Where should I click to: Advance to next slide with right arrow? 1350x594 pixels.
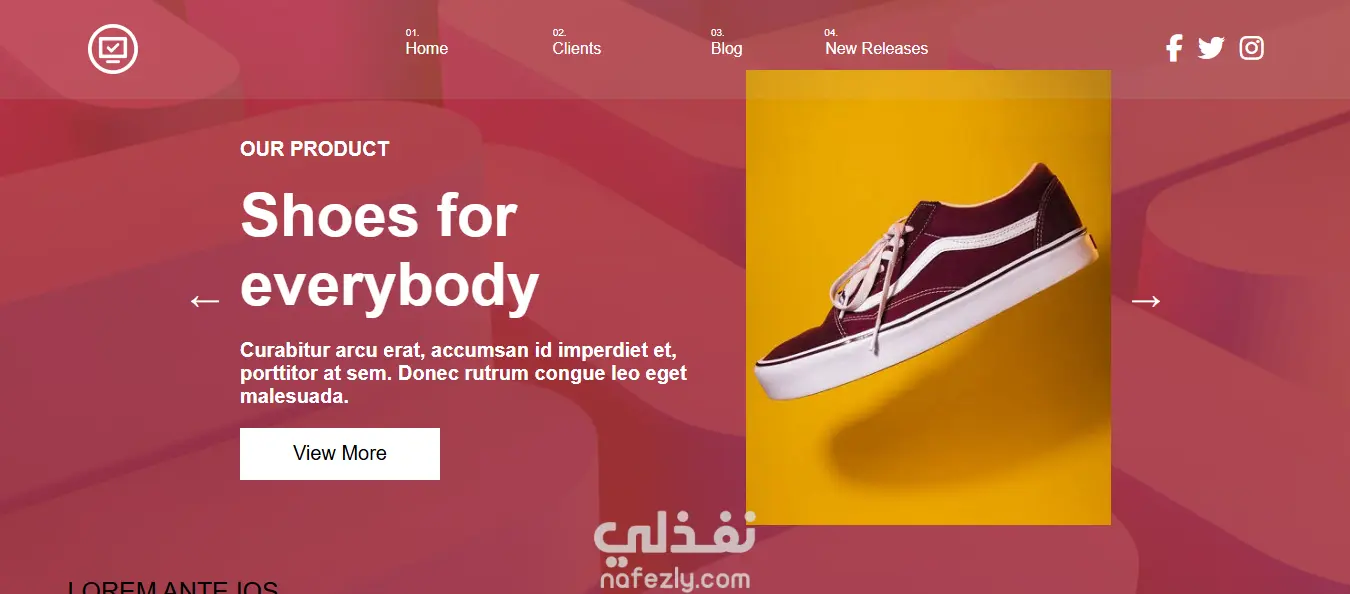tap(1145, 300)
